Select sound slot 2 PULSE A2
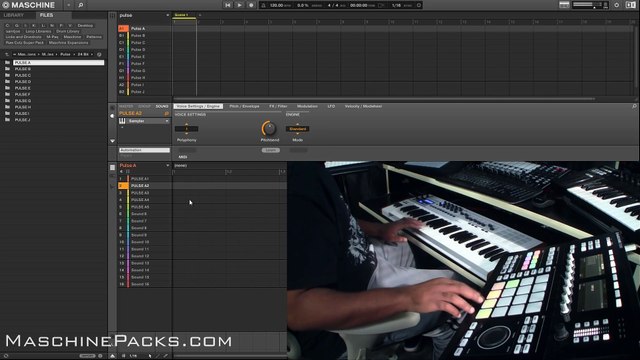Image resolution: width=640 pixels, height=360 pixels. coord(144,186)
